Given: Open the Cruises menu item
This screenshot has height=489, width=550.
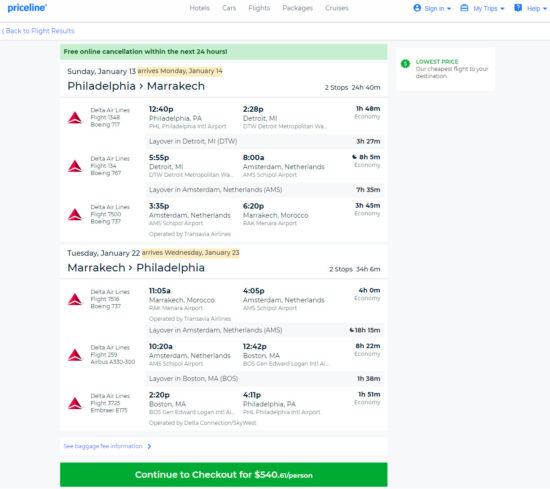Looking at the screenshot, I should point(336,8).
